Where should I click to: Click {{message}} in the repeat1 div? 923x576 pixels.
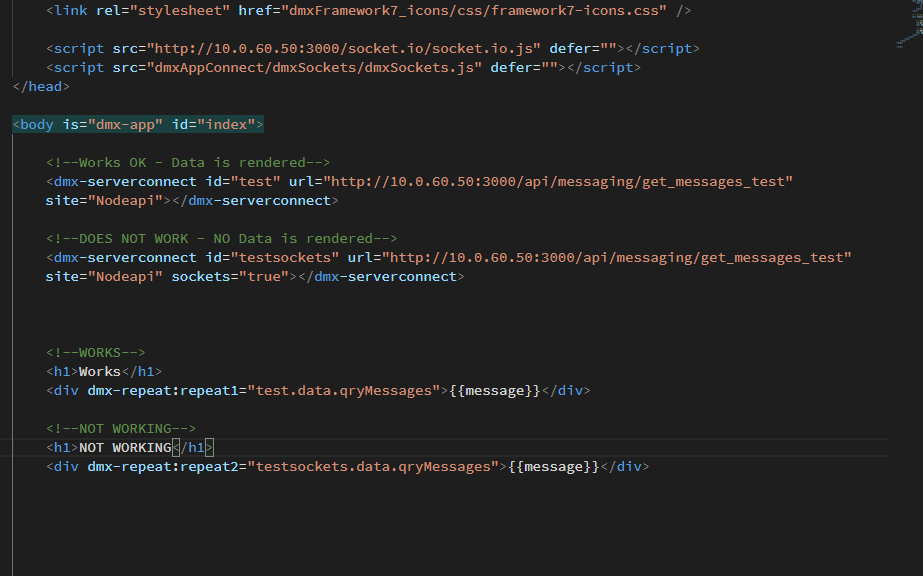pyautogui.click(x=494, y=391)
